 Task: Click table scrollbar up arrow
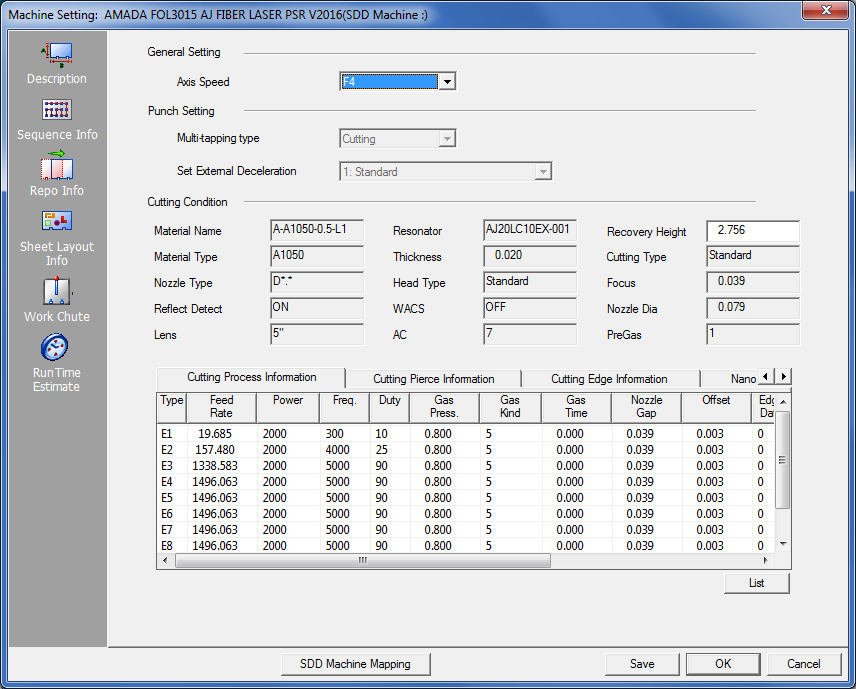pos(783,402)
